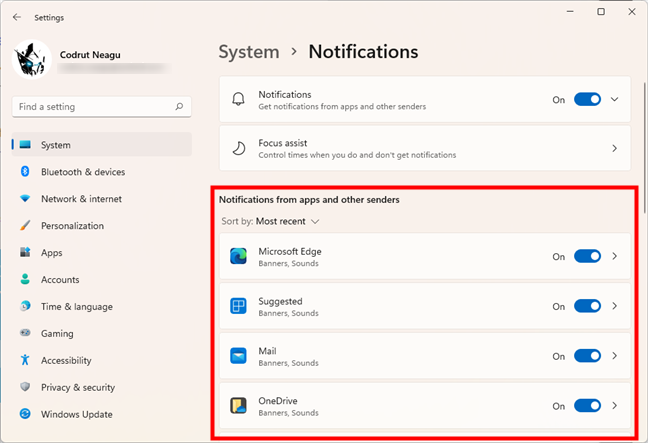Click the Focus assist moon icon
Image resolution: width=648 pixels, height=443 pixels.
[x=238, y=148]
